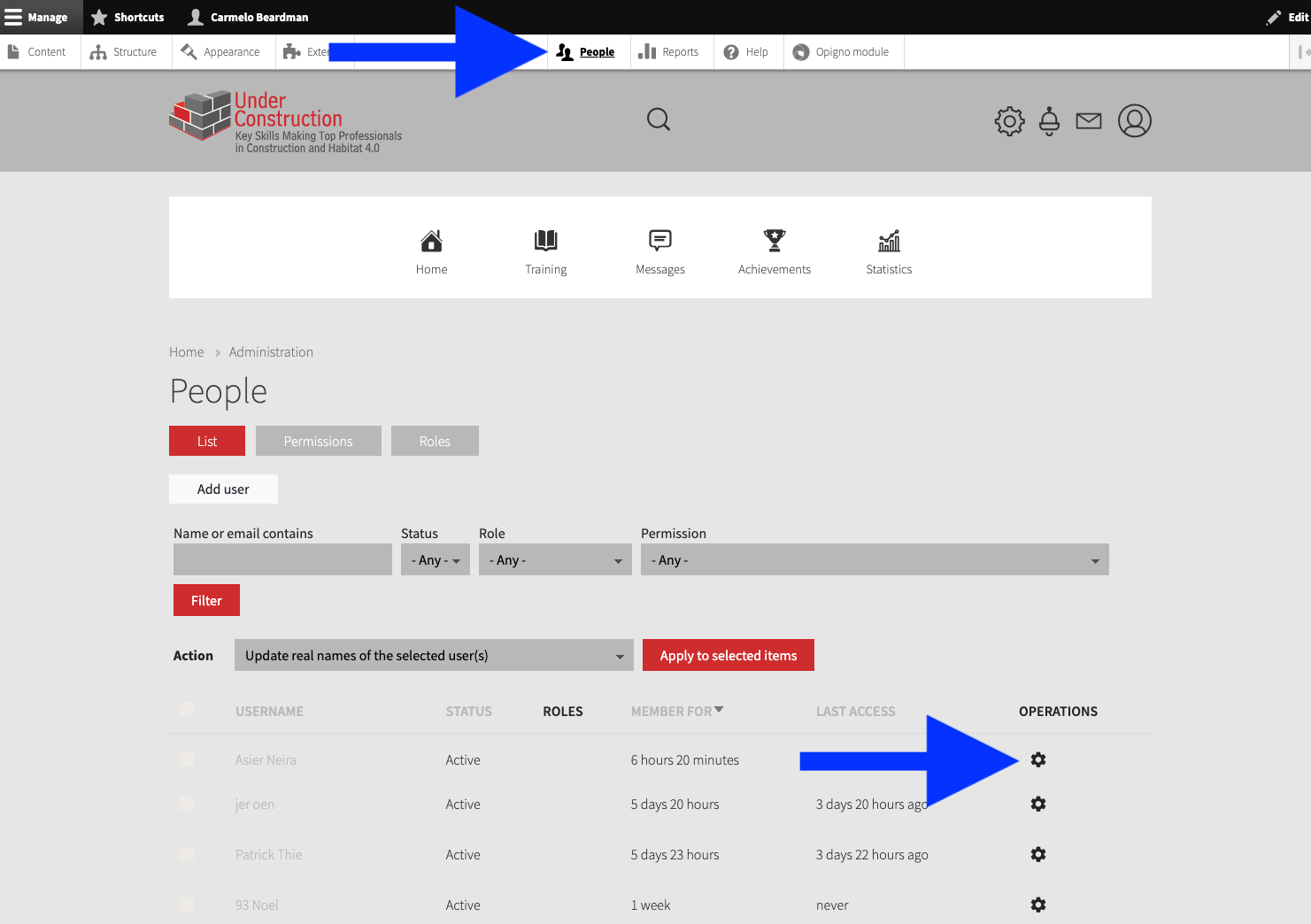Open Help in admin toolbar

(746, 52)
